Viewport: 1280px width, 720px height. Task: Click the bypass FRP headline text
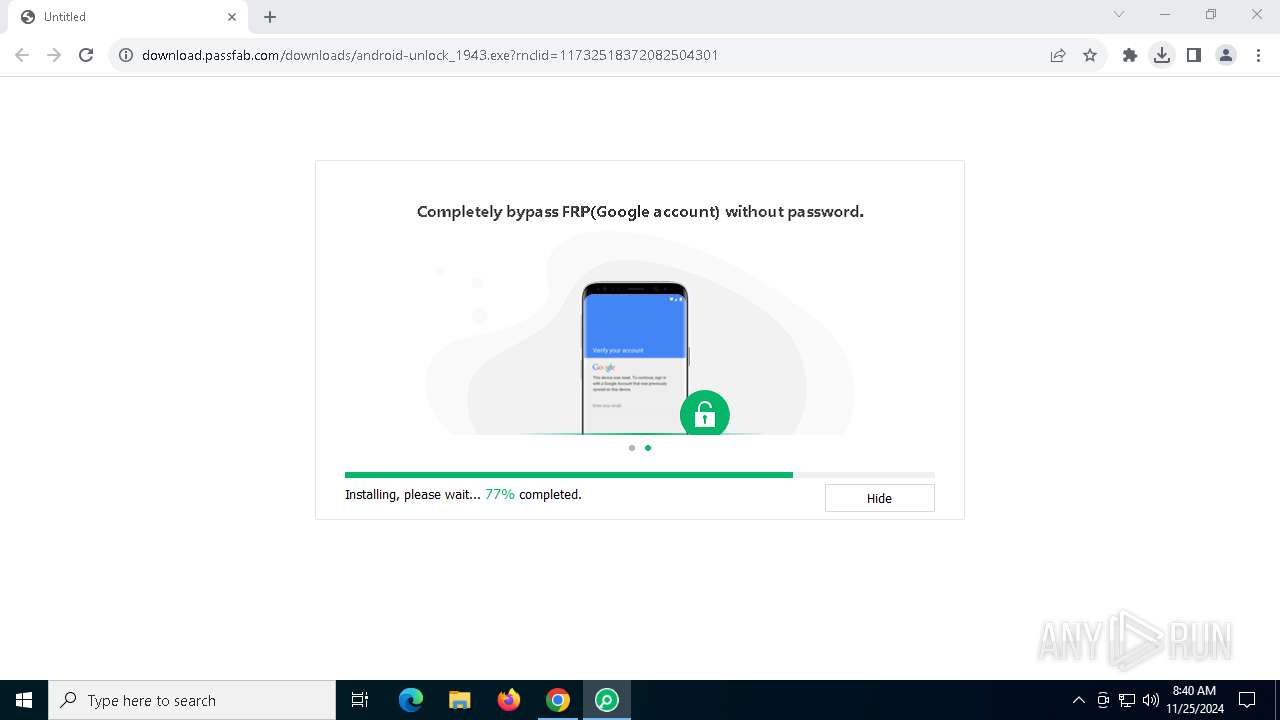[x=640, y=212]
